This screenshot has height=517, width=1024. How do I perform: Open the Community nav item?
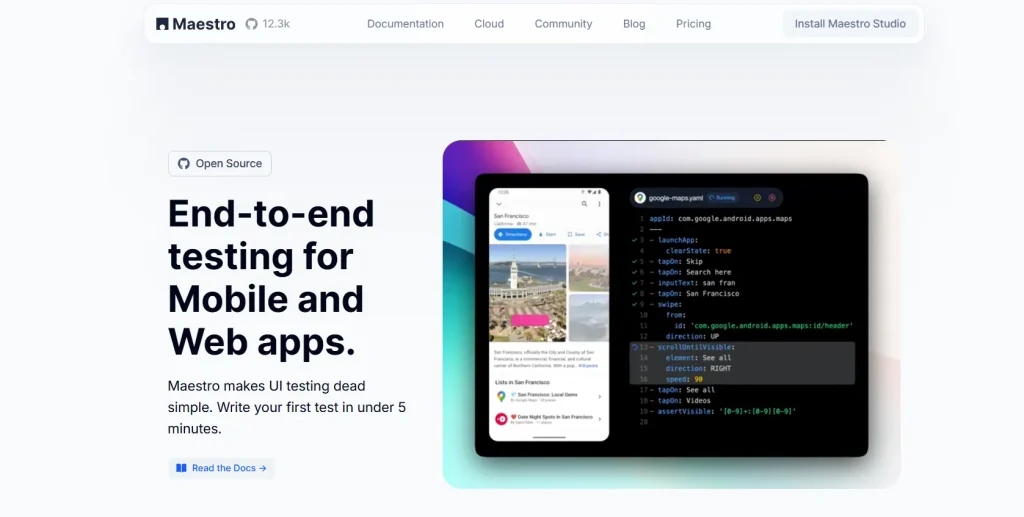(563, 24)
